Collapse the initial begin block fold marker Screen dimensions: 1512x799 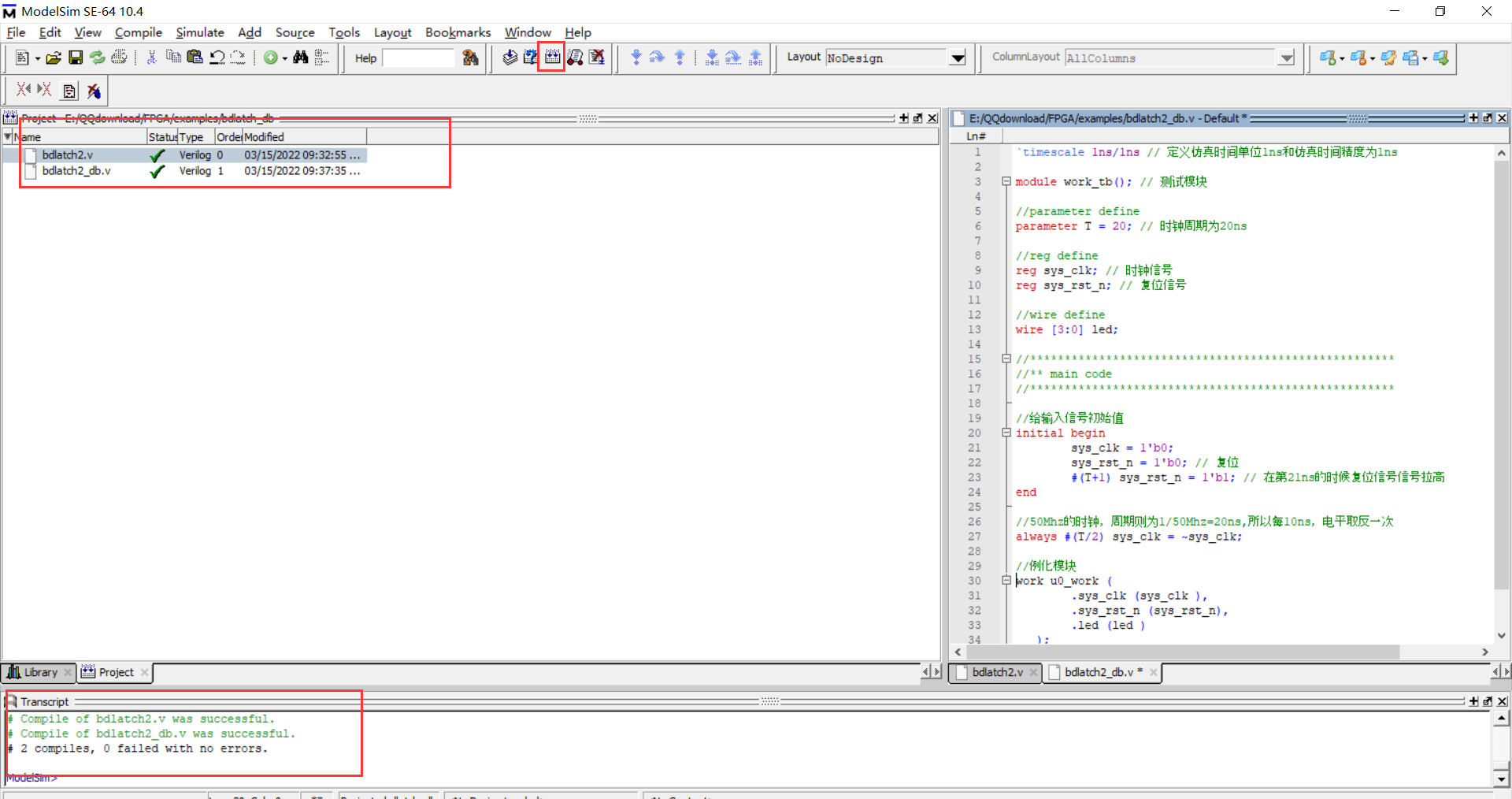(x=1006, y=433)
